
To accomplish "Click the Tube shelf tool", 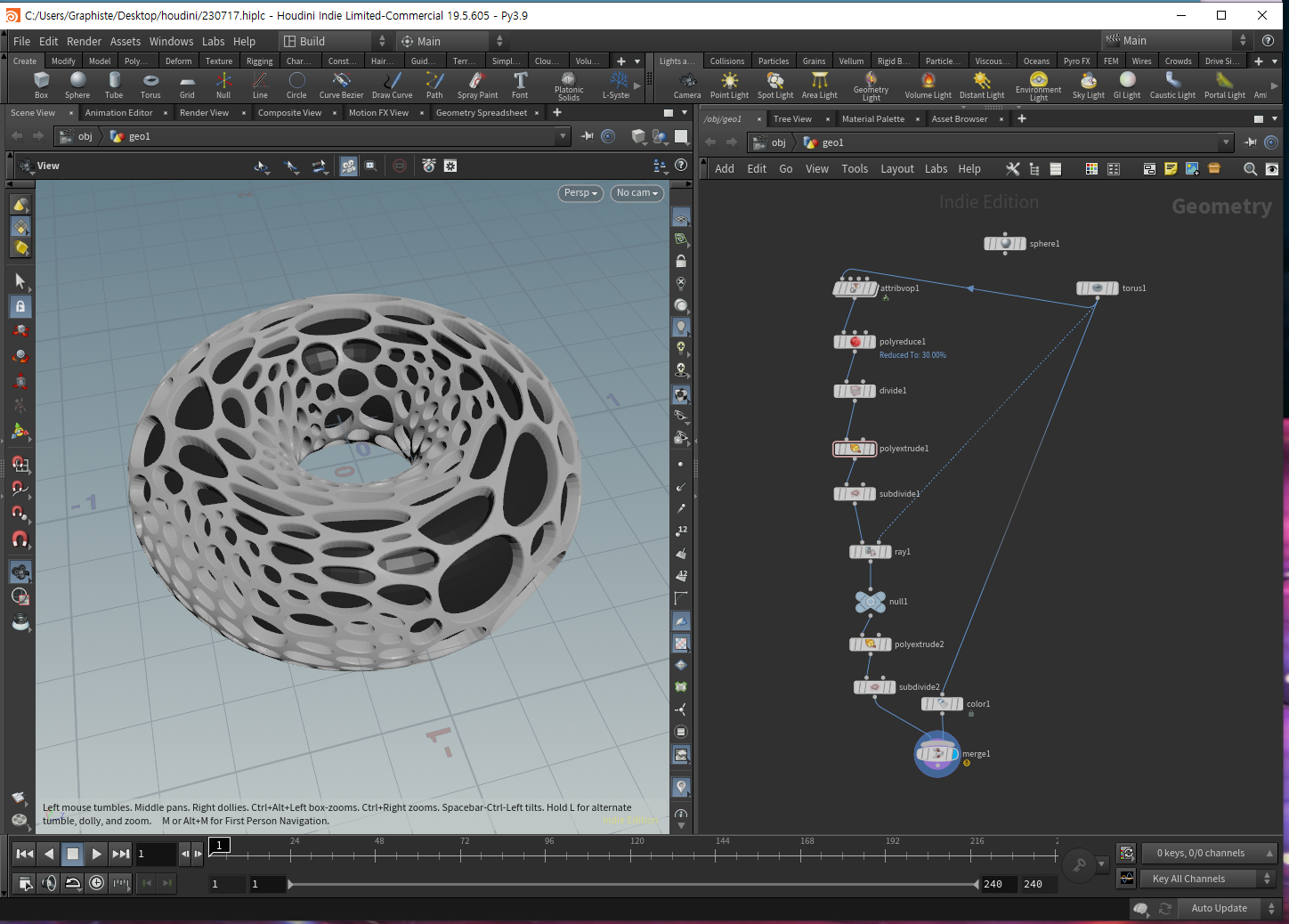I will pos(114,85).
